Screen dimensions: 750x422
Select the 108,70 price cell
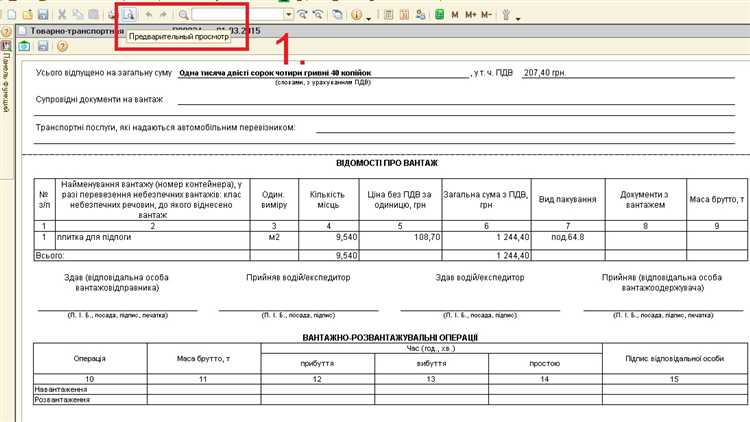[400, 240]
